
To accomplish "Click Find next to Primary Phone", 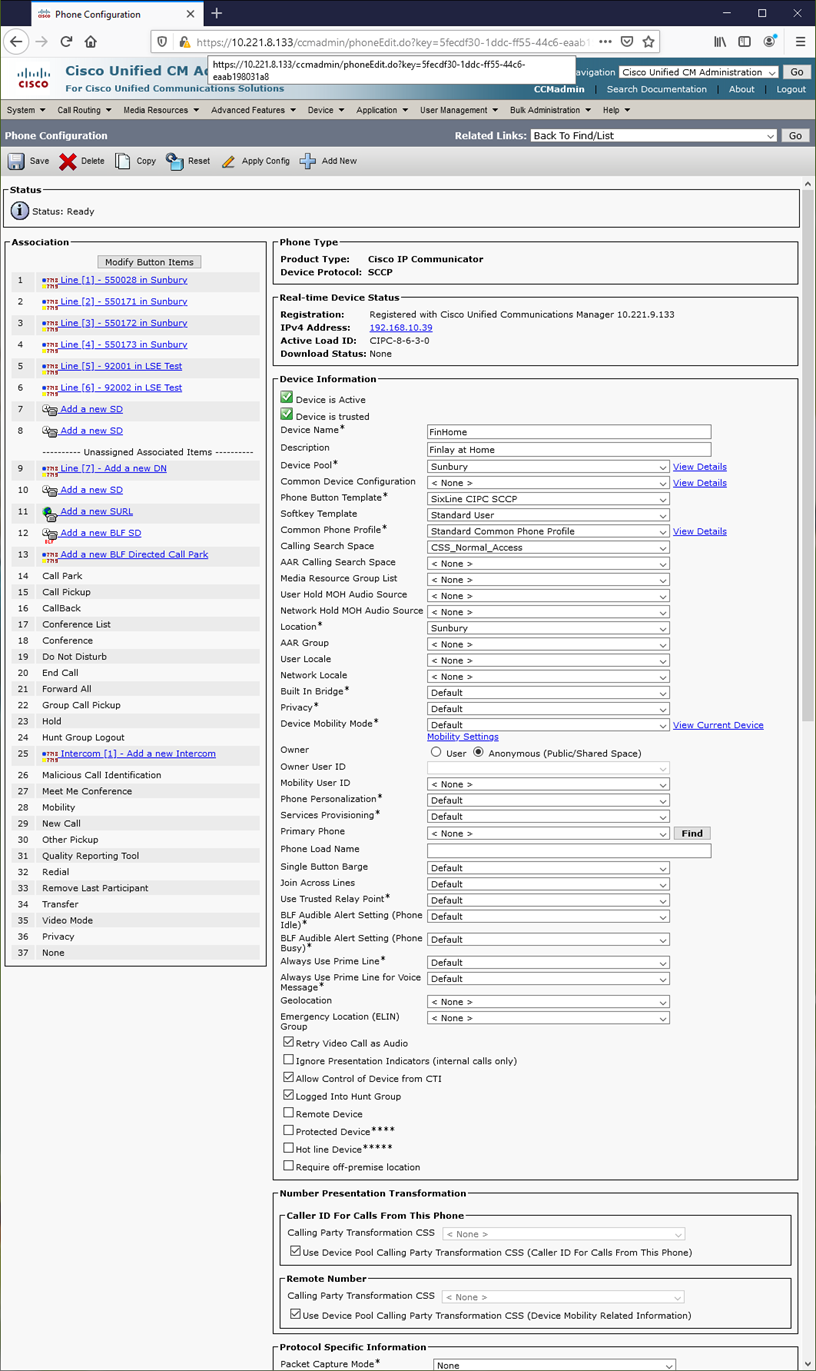I will pyautogui.click(x=692, y=833).
